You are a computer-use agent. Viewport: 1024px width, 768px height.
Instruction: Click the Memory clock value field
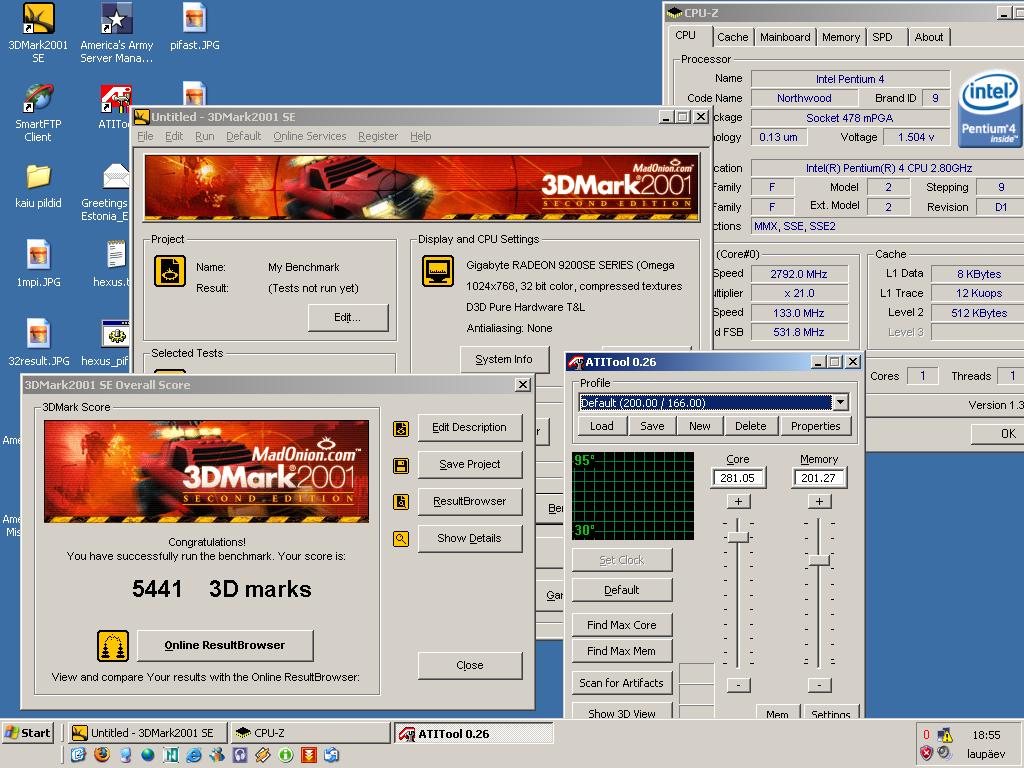pyautogui.click(x=819, y=478)
